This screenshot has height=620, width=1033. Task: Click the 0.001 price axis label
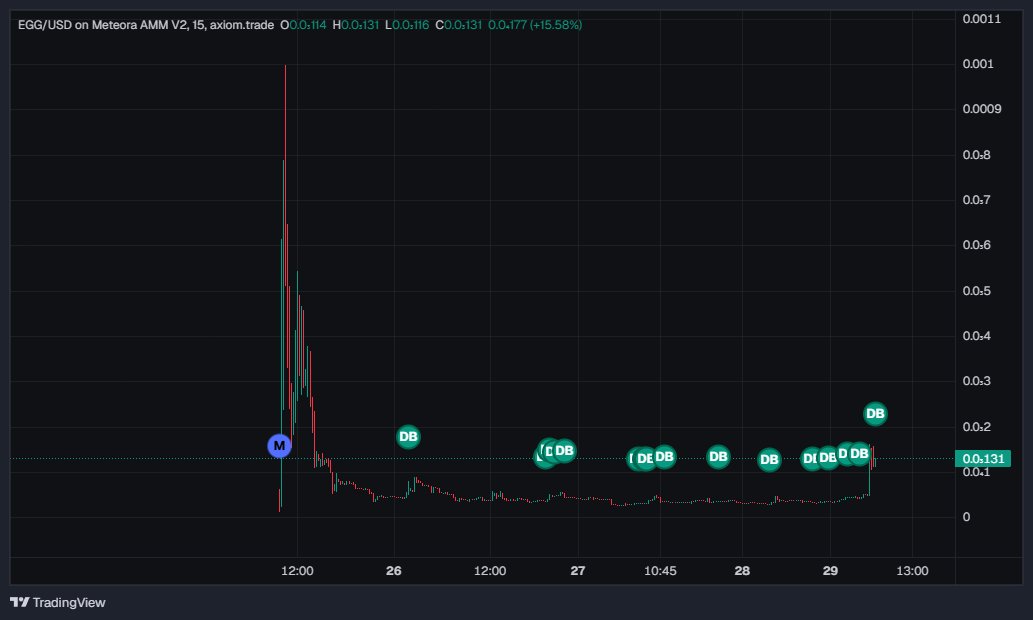pyautogui.click(x=978, y=64)
